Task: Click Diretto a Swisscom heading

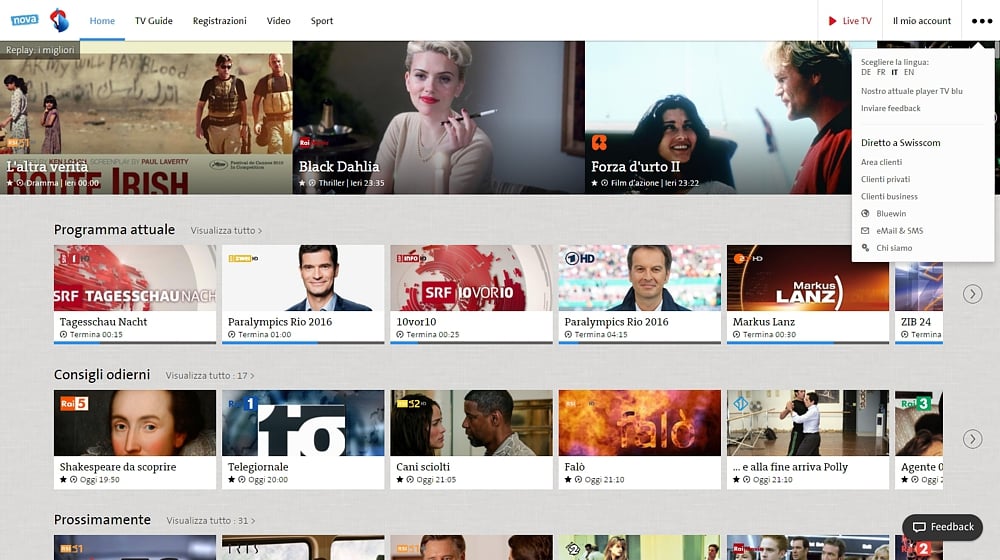Action: coord(901,143)
